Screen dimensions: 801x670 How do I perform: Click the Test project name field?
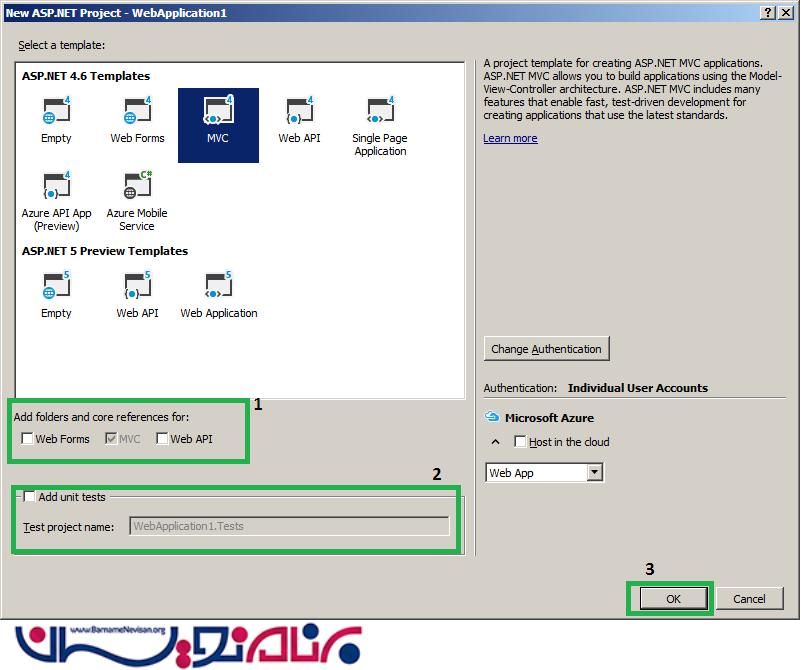pyautogui.click(x=289, y=526)
